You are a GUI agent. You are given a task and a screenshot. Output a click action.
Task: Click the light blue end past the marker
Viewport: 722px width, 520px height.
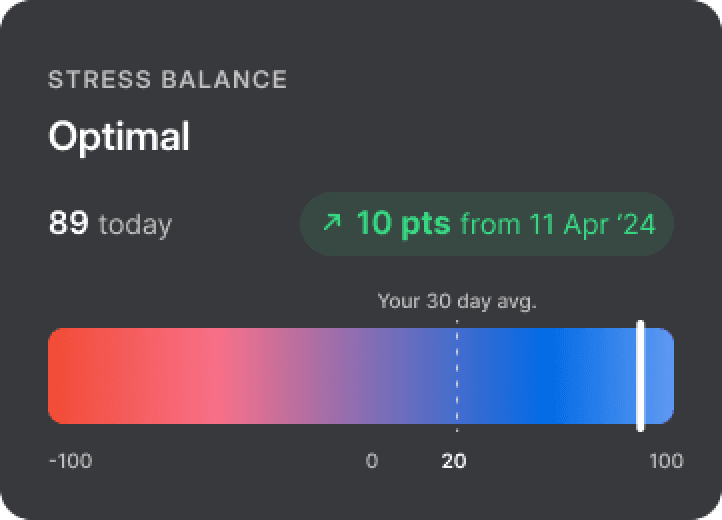pyautogui.click(x=659, y=376)
